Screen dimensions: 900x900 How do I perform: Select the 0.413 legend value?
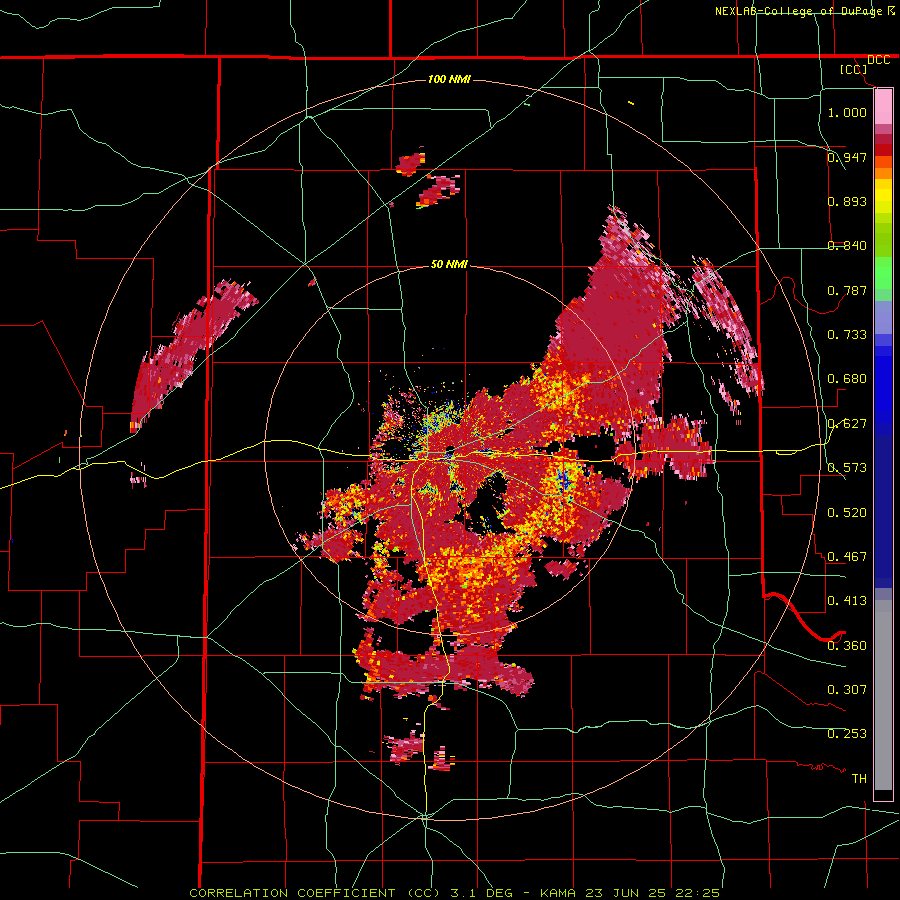coord(847,600)
